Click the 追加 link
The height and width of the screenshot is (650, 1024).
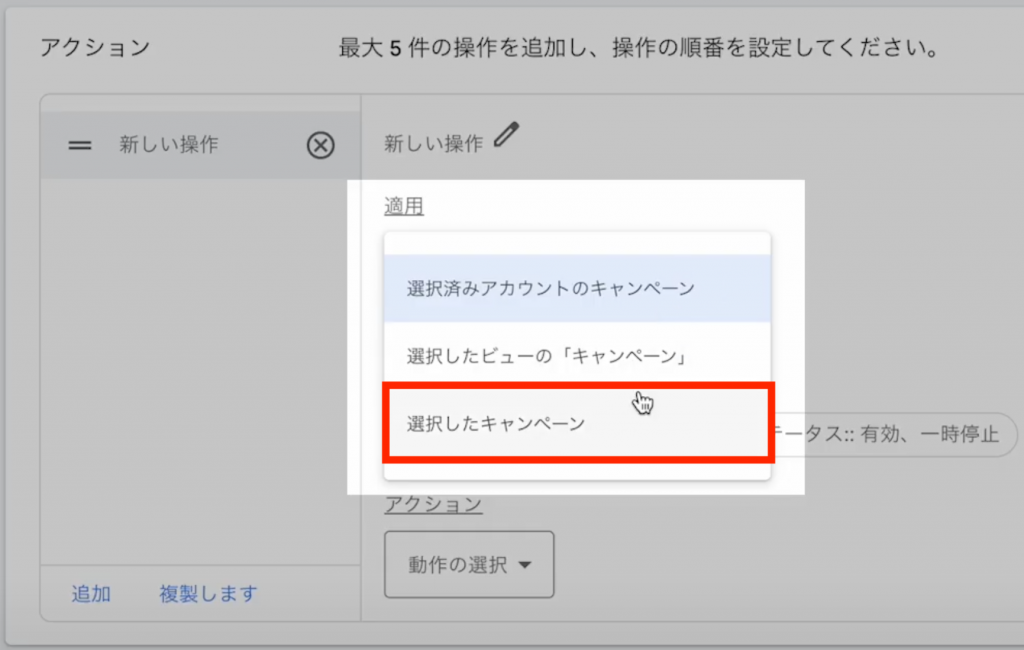pos(91,593)
